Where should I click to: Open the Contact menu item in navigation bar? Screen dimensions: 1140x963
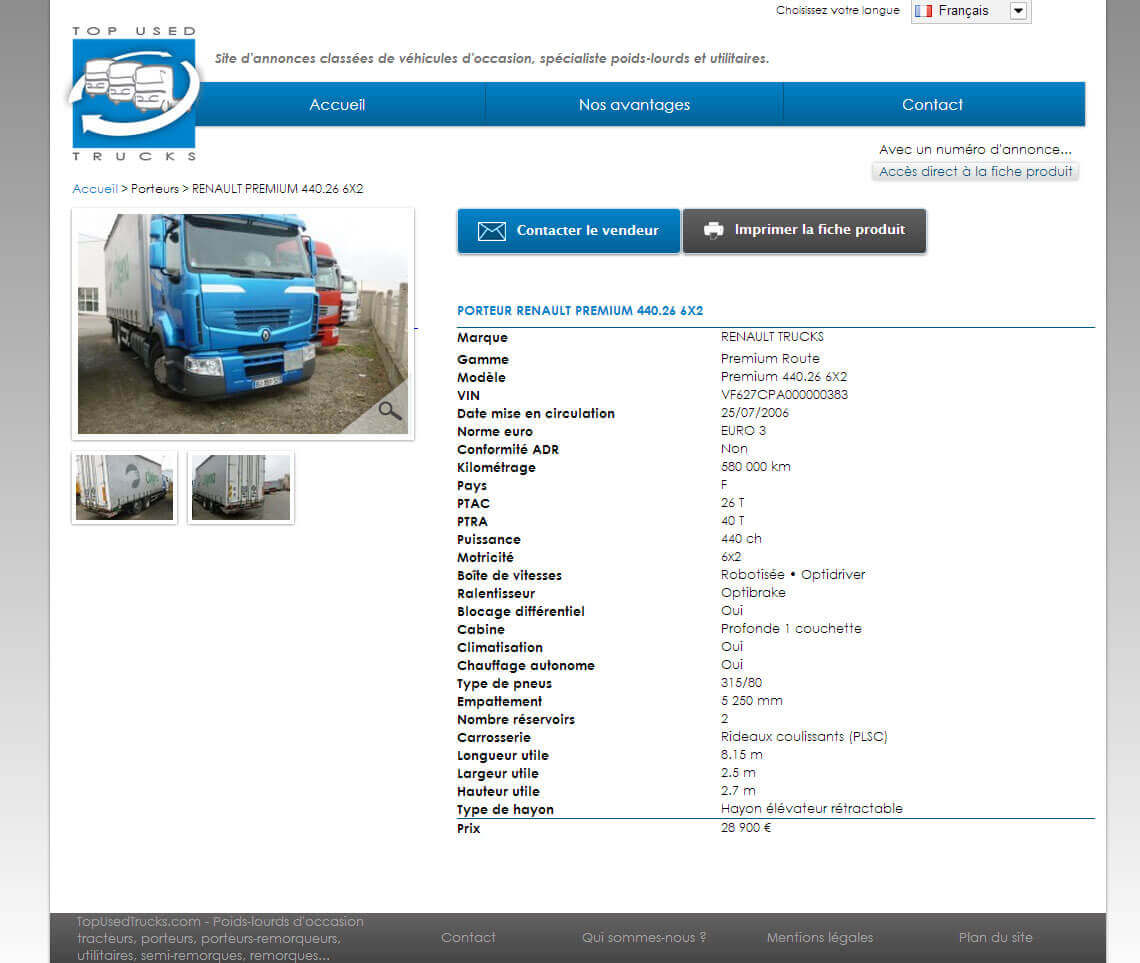click(x=933, y=105)
